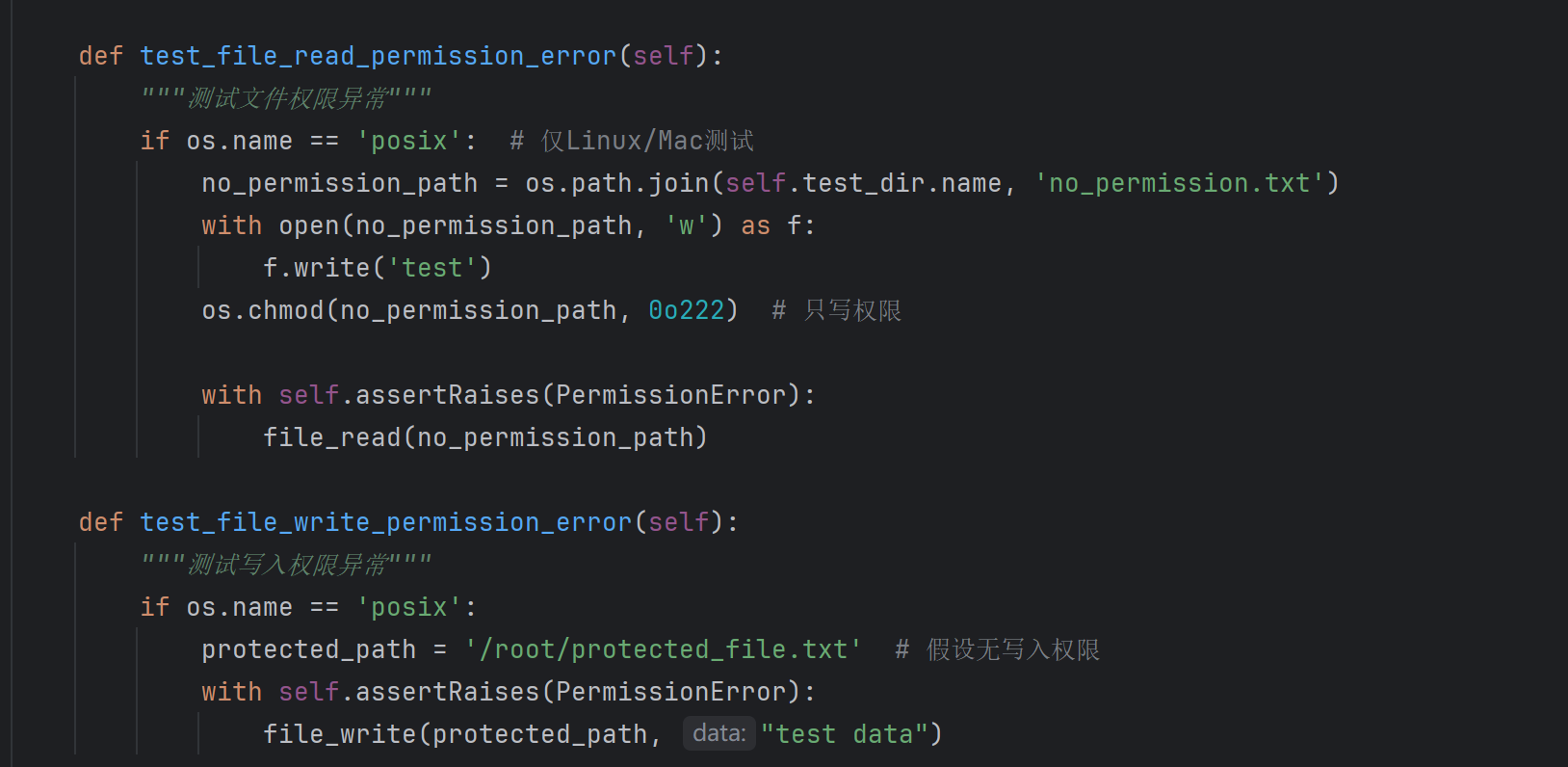Click the 测试写入权限异常 docstring
Screen dimensions: 1568x767
click(287, 565)
